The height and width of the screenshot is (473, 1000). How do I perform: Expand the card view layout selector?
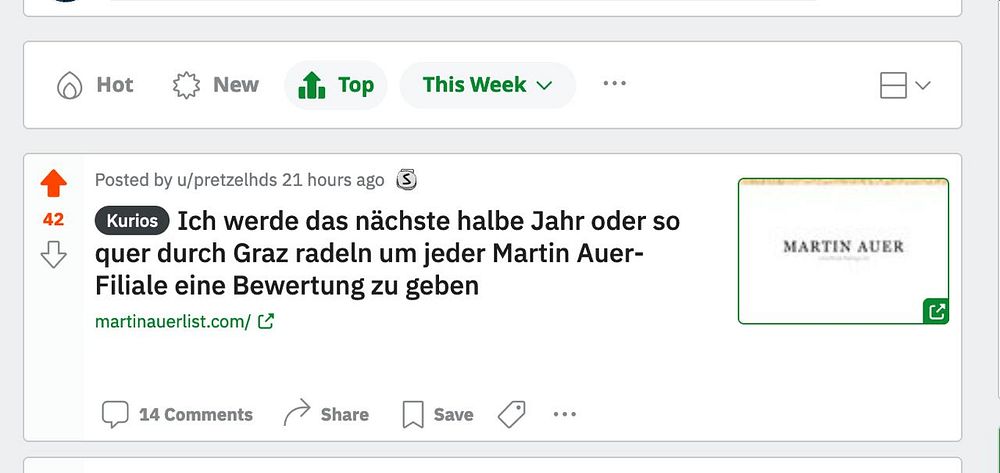coord(905,86)
